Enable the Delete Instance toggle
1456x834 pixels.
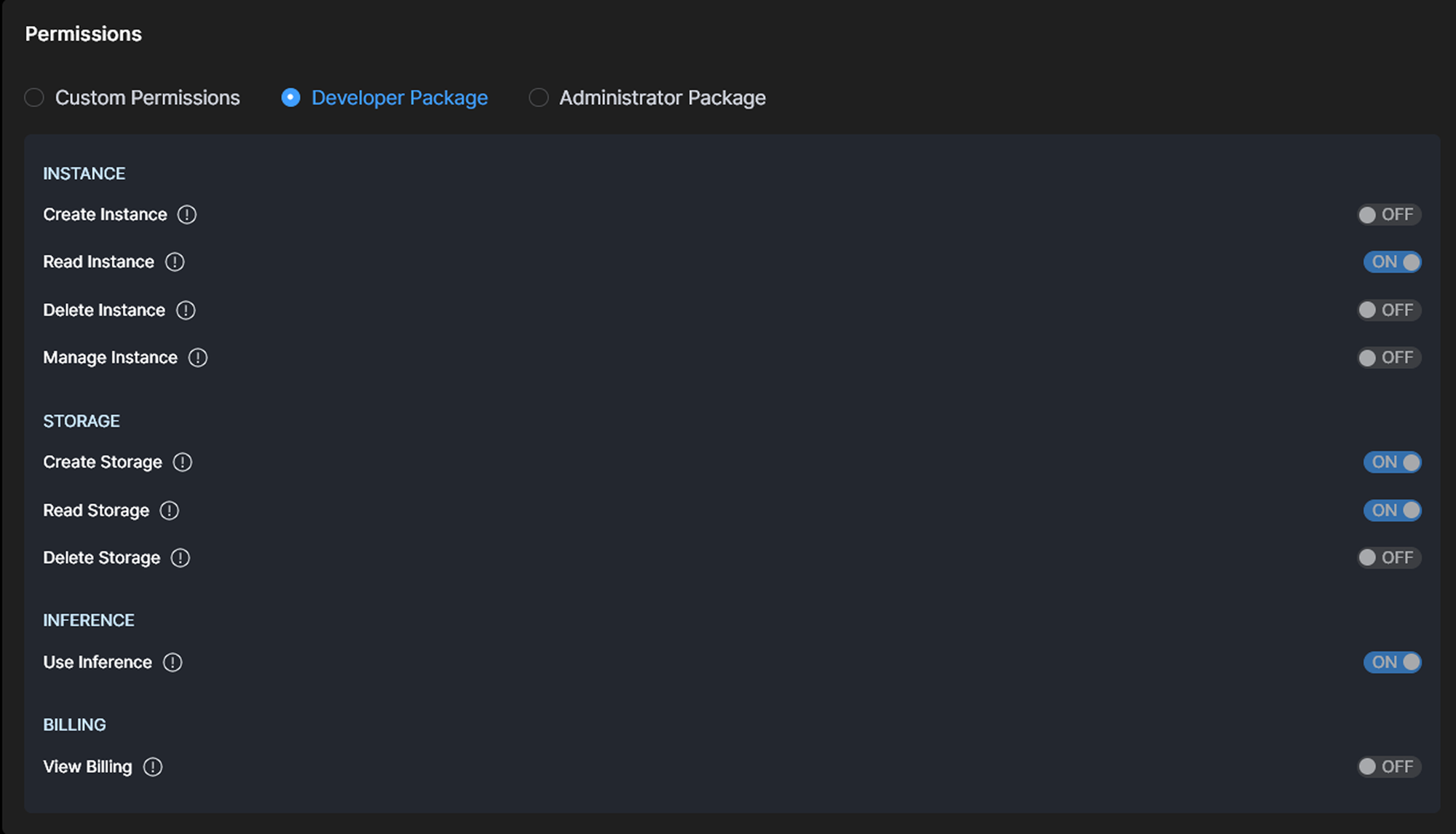tap(1389, 310)
